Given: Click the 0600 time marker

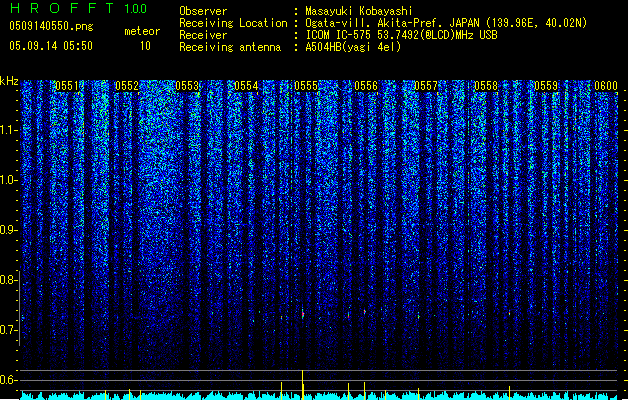Looking at the screenshot, I should pyautogui.click(x=606, y=86).
